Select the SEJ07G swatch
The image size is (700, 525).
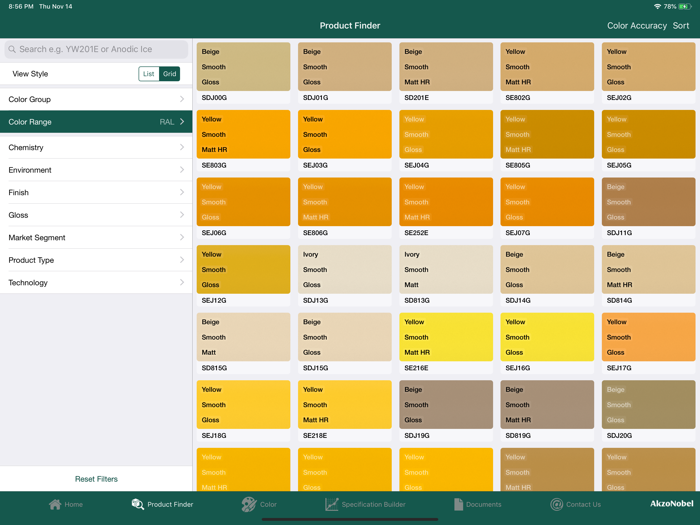coord(547,202)
